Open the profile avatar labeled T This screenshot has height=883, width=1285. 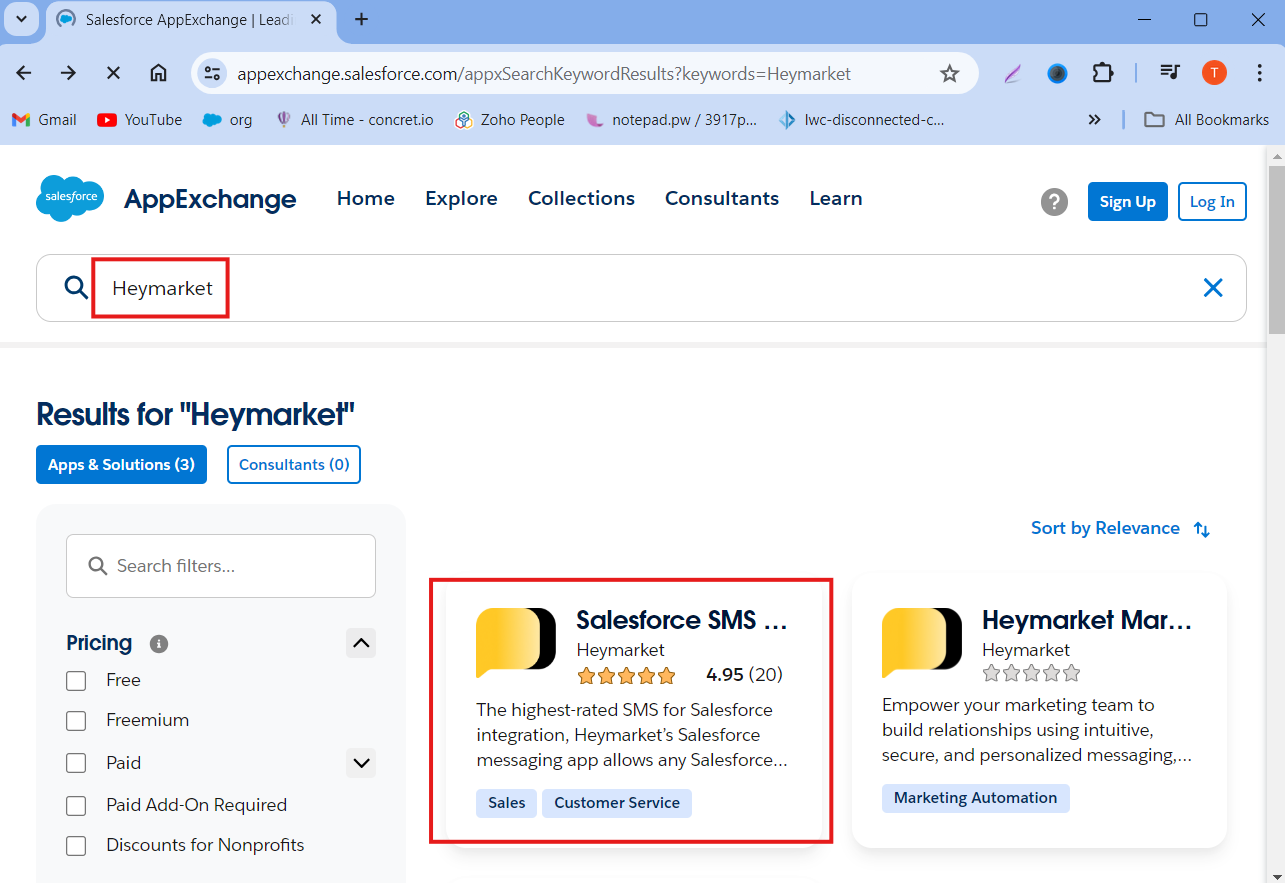pos(1214,73)
